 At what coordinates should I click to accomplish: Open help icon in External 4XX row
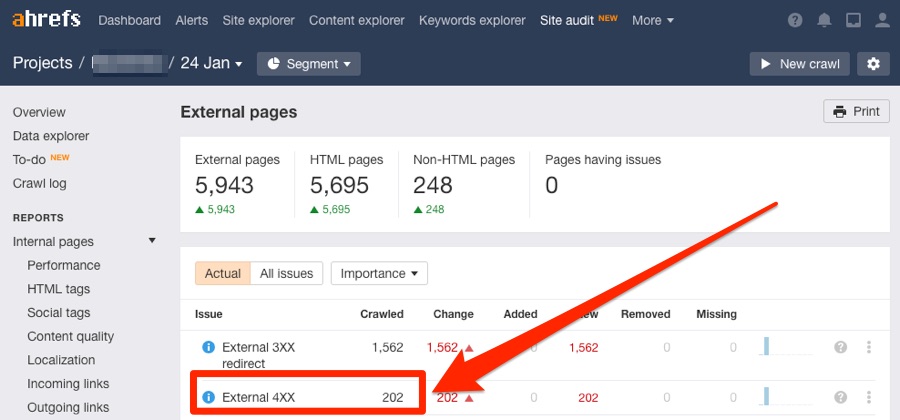840,397
